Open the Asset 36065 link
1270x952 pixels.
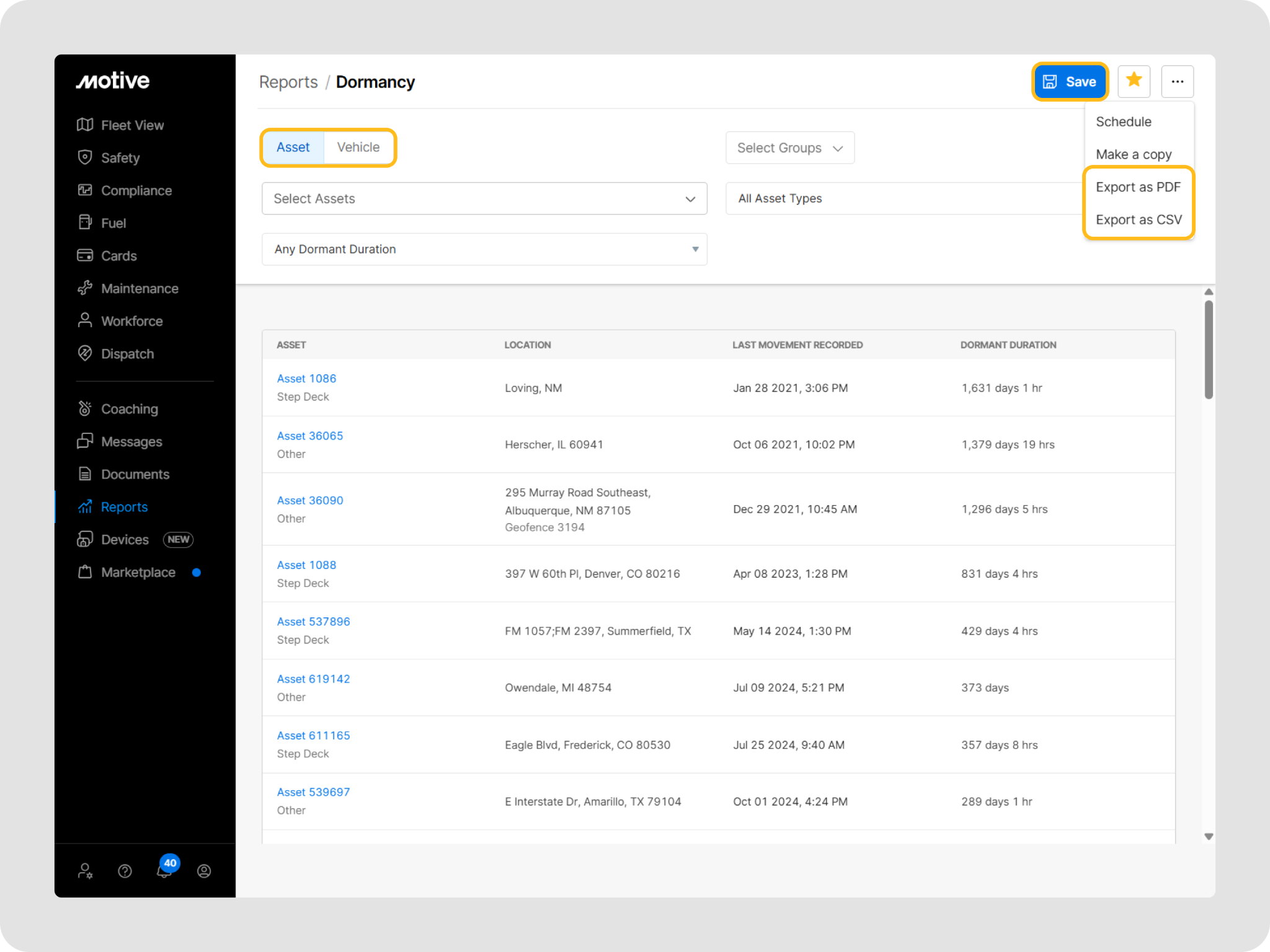[x=309, y=436]
